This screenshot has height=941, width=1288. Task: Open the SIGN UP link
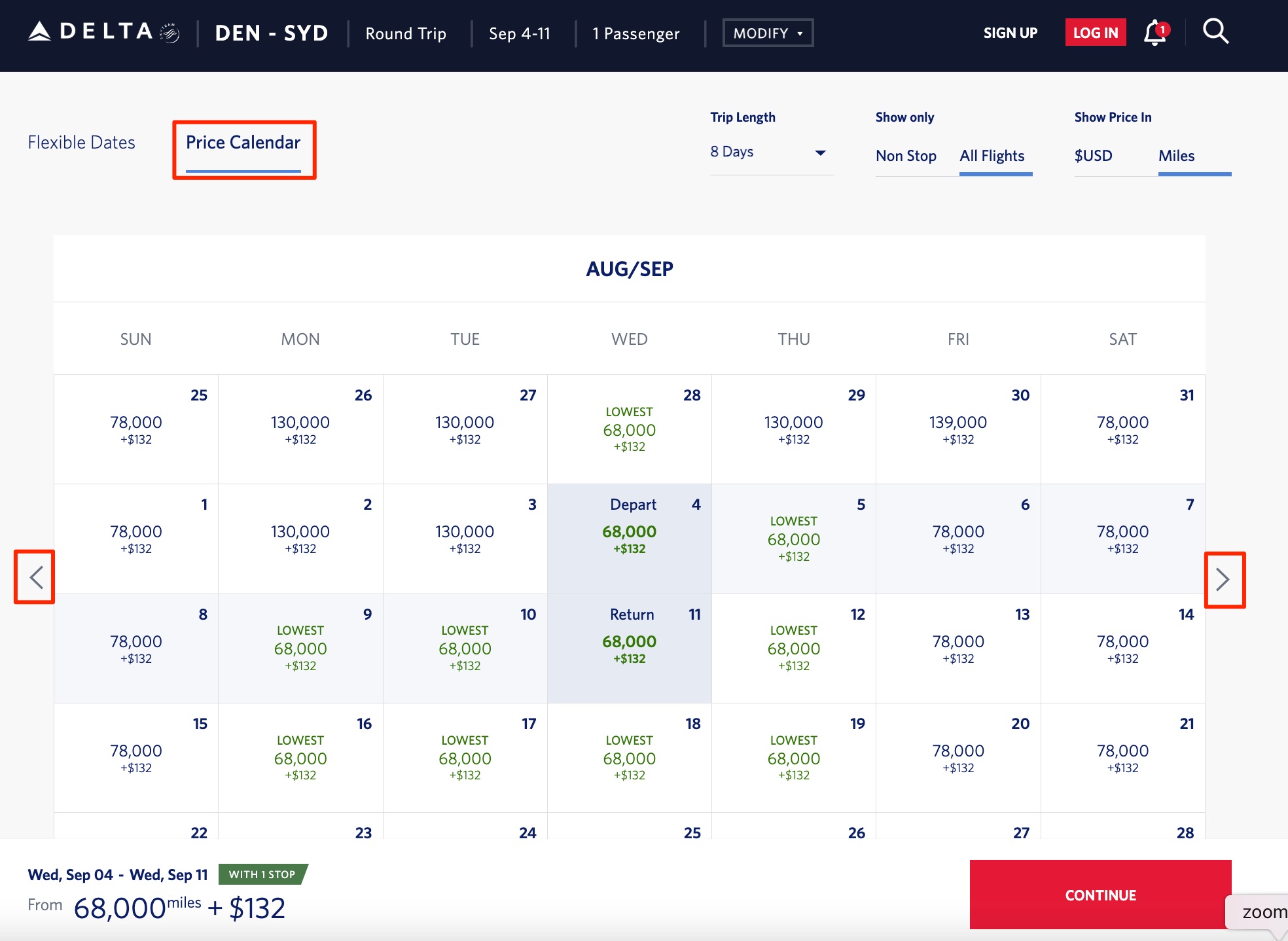[1010, 33]
